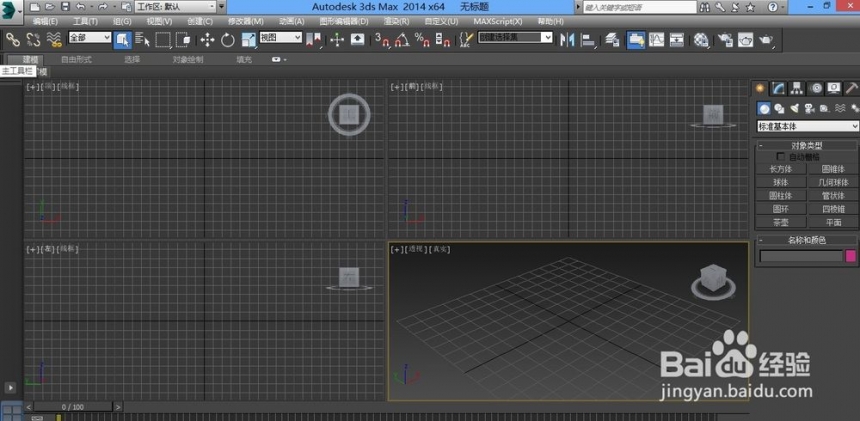
Task: Toggle the Angle Snap icon
Action: (x=402, y=40)
